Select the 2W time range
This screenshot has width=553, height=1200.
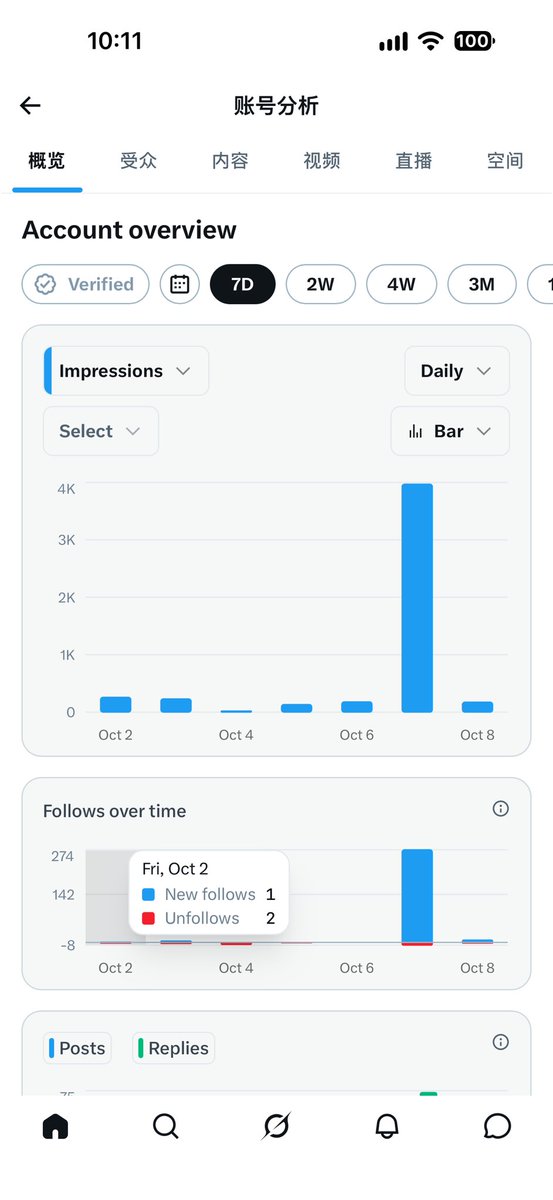pyautogui.click(x=320, y=284)
